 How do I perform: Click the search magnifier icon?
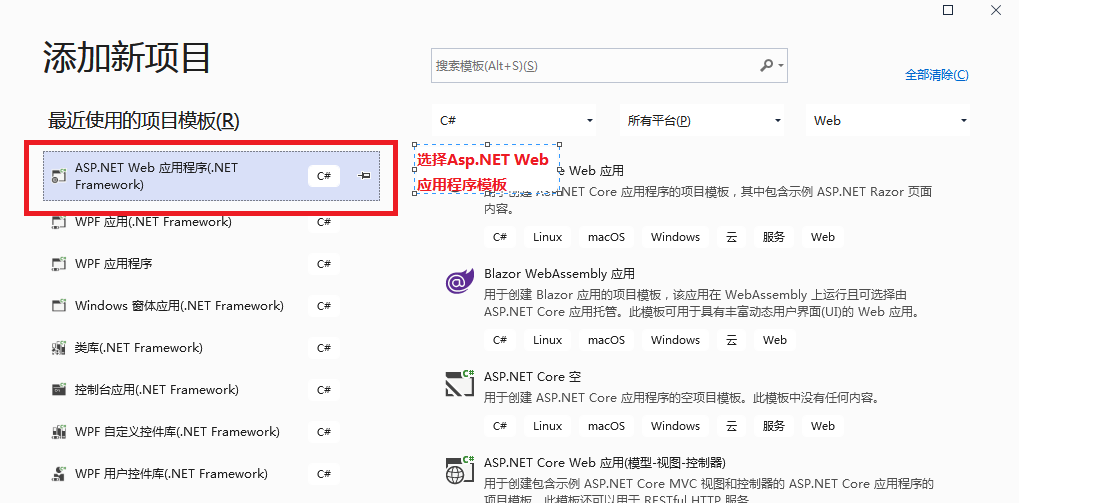[766, 66]
